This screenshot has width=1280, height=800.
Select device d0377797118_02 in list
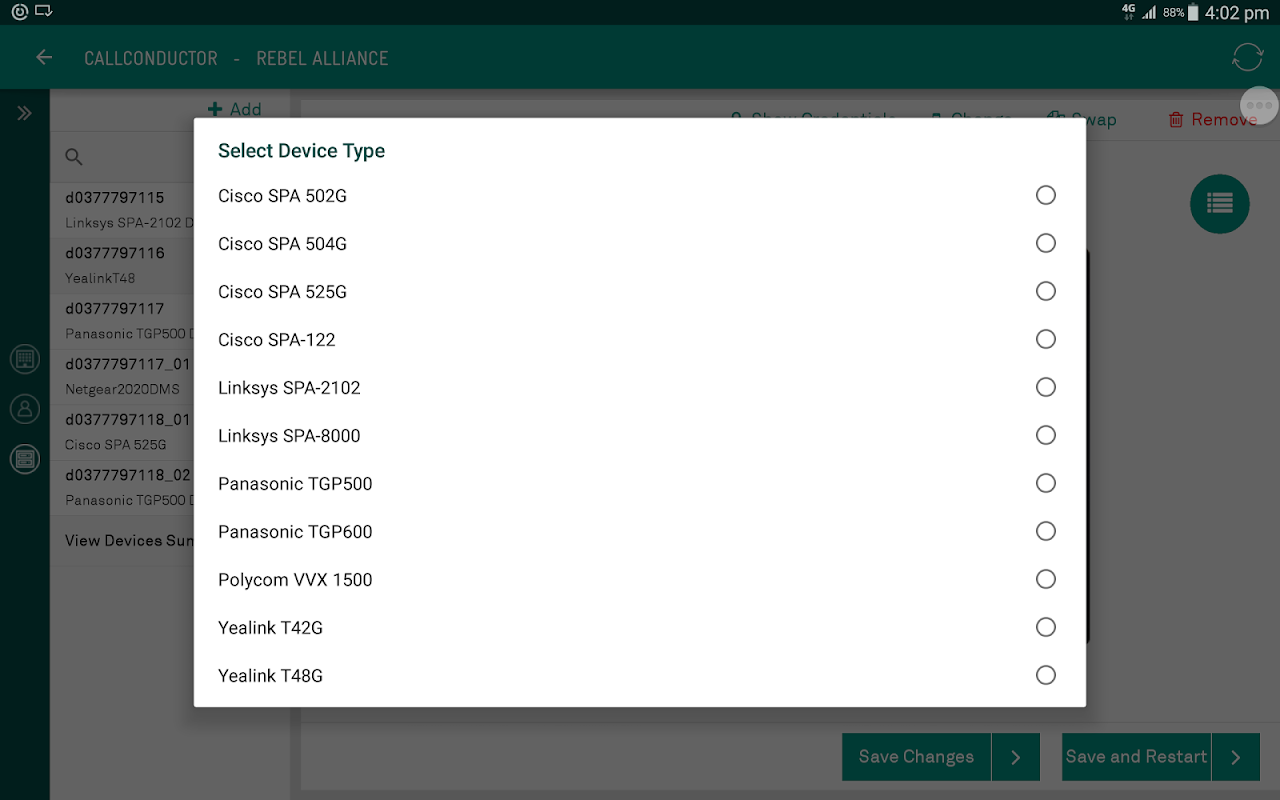[122, 487]
